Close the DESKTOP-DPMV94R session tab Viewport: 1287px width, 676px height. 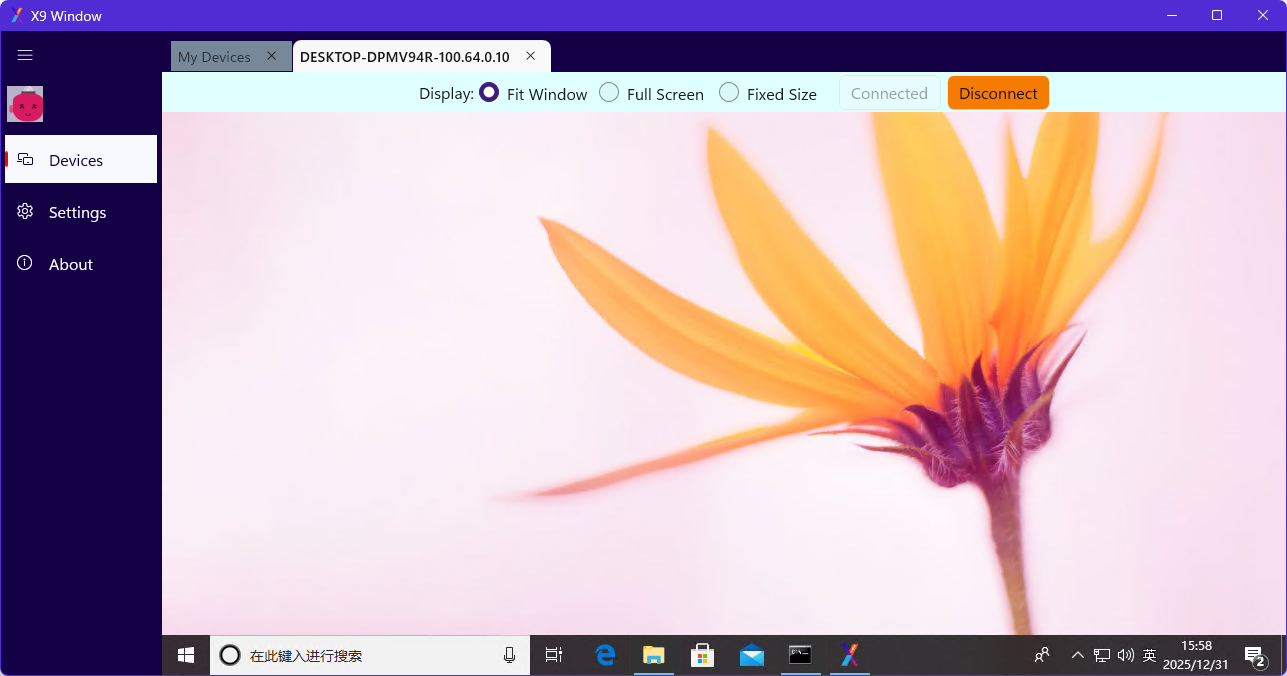tap(531, 56)
